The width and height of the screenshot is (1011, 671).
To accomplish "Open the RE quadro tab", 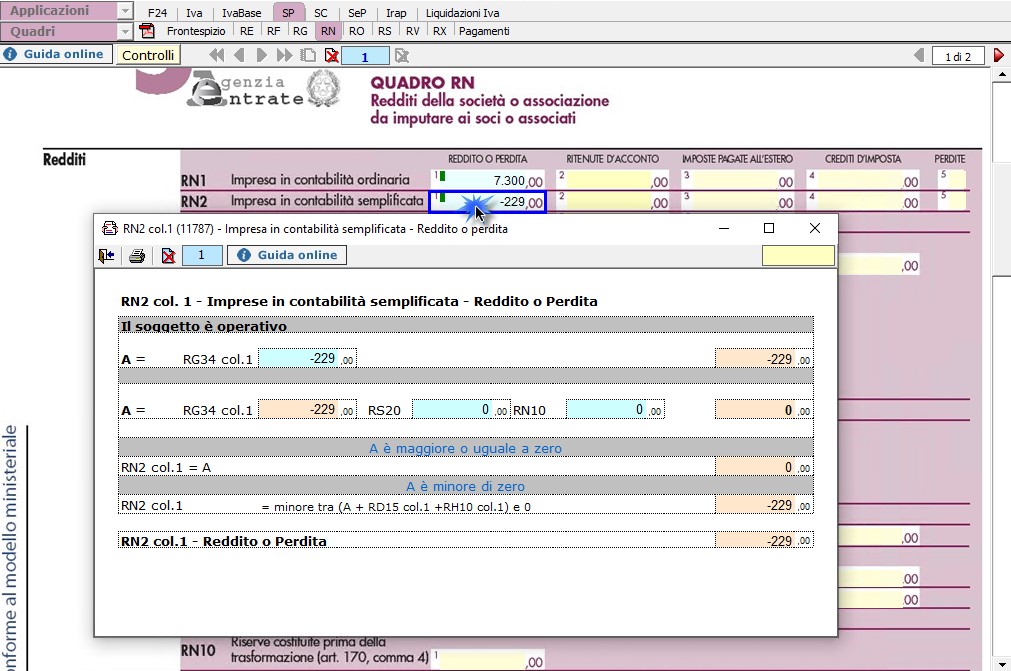I will (246, 31).
